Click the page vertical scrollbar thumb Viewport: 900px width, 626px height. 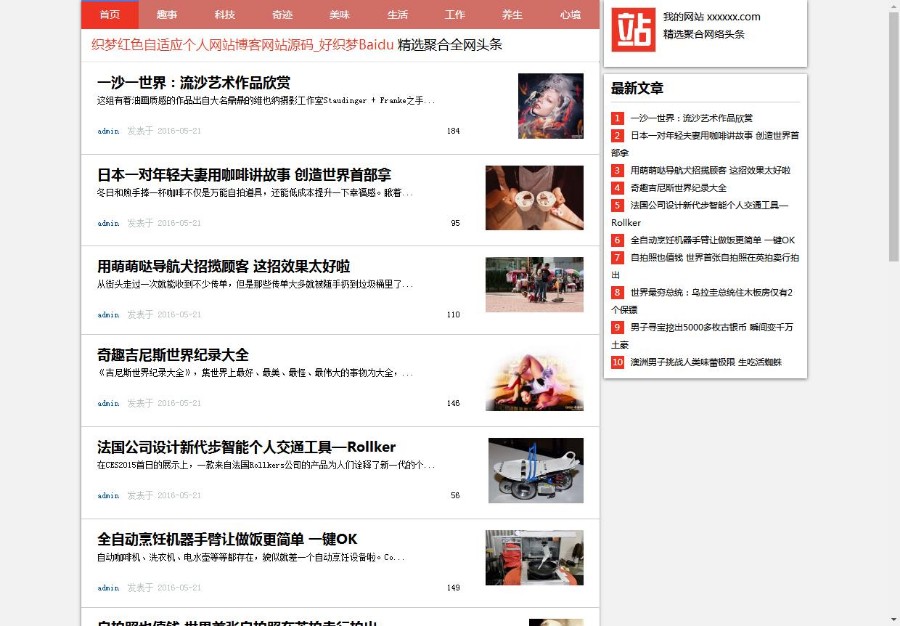coord(894,136)
